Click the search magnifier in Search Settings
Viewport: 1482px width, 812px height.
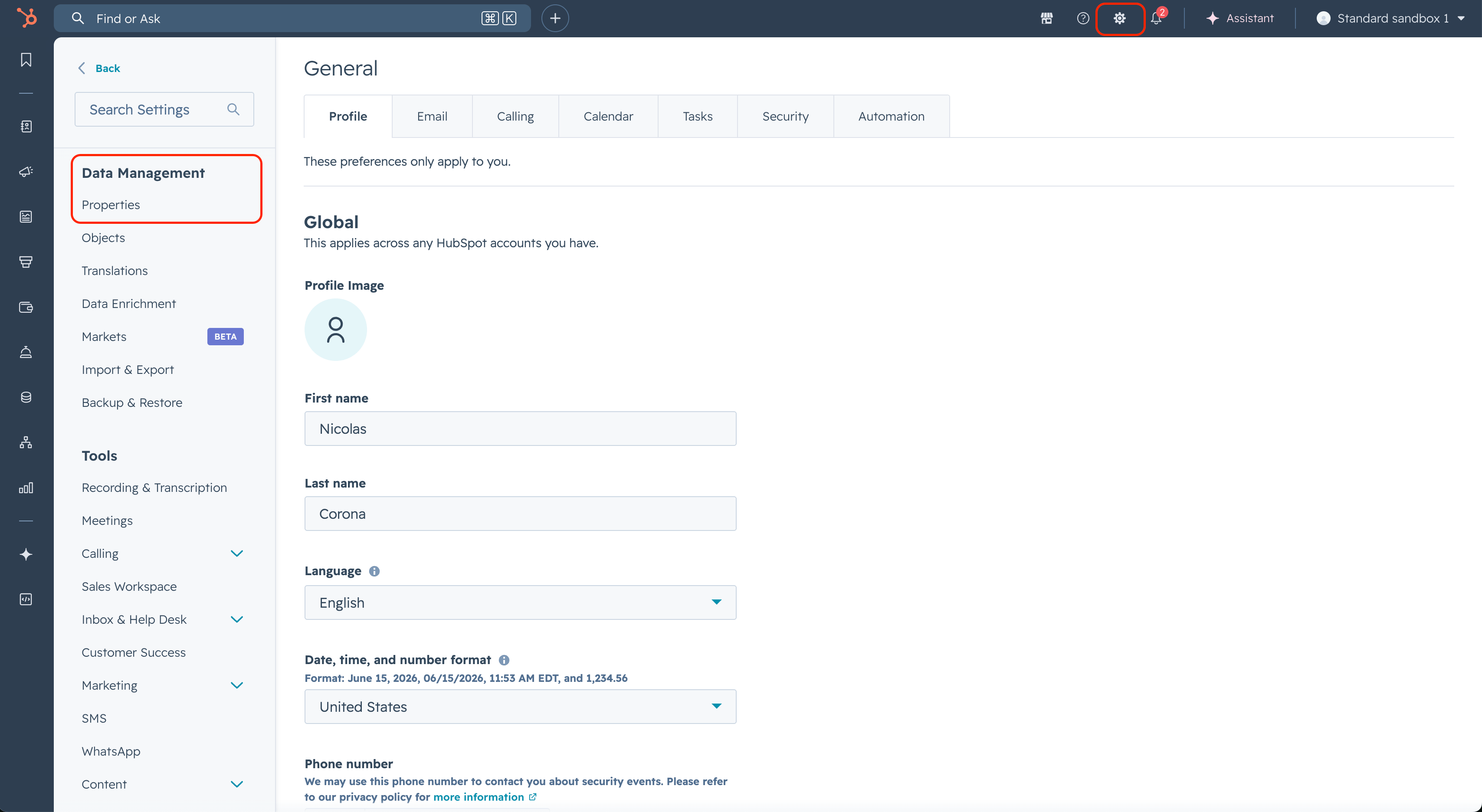[233, 109]
